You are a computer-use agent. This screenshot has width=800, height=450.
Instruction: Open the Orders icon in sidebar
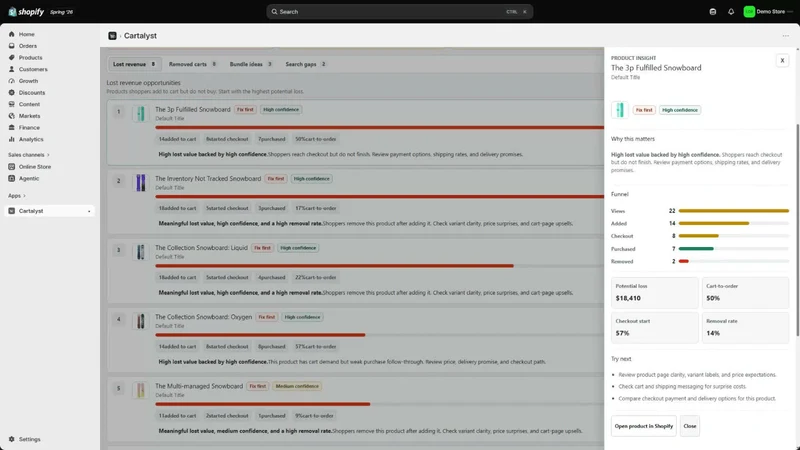point(11,46)
